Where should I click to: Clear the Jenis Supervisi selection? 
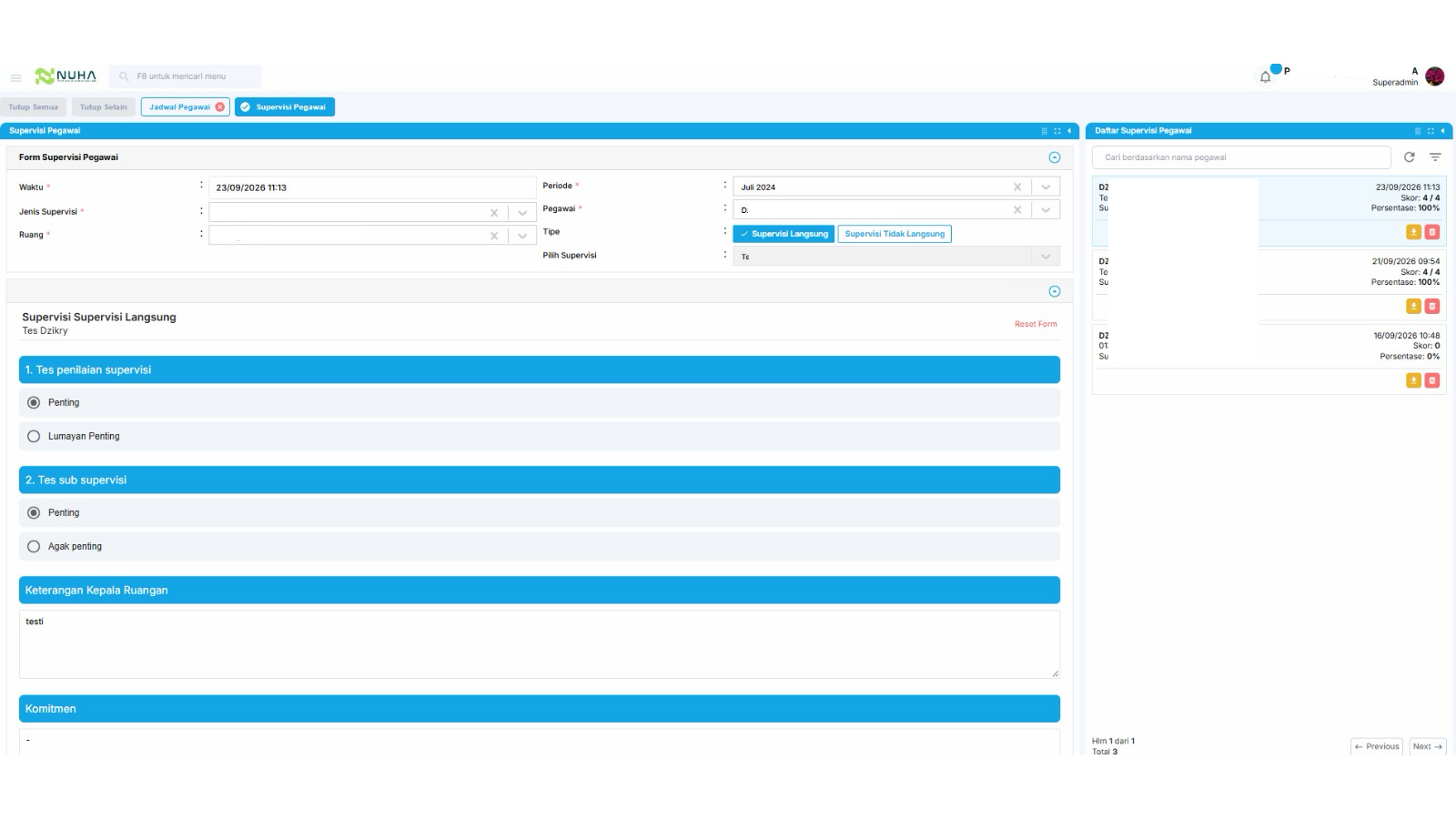point(494,213)
